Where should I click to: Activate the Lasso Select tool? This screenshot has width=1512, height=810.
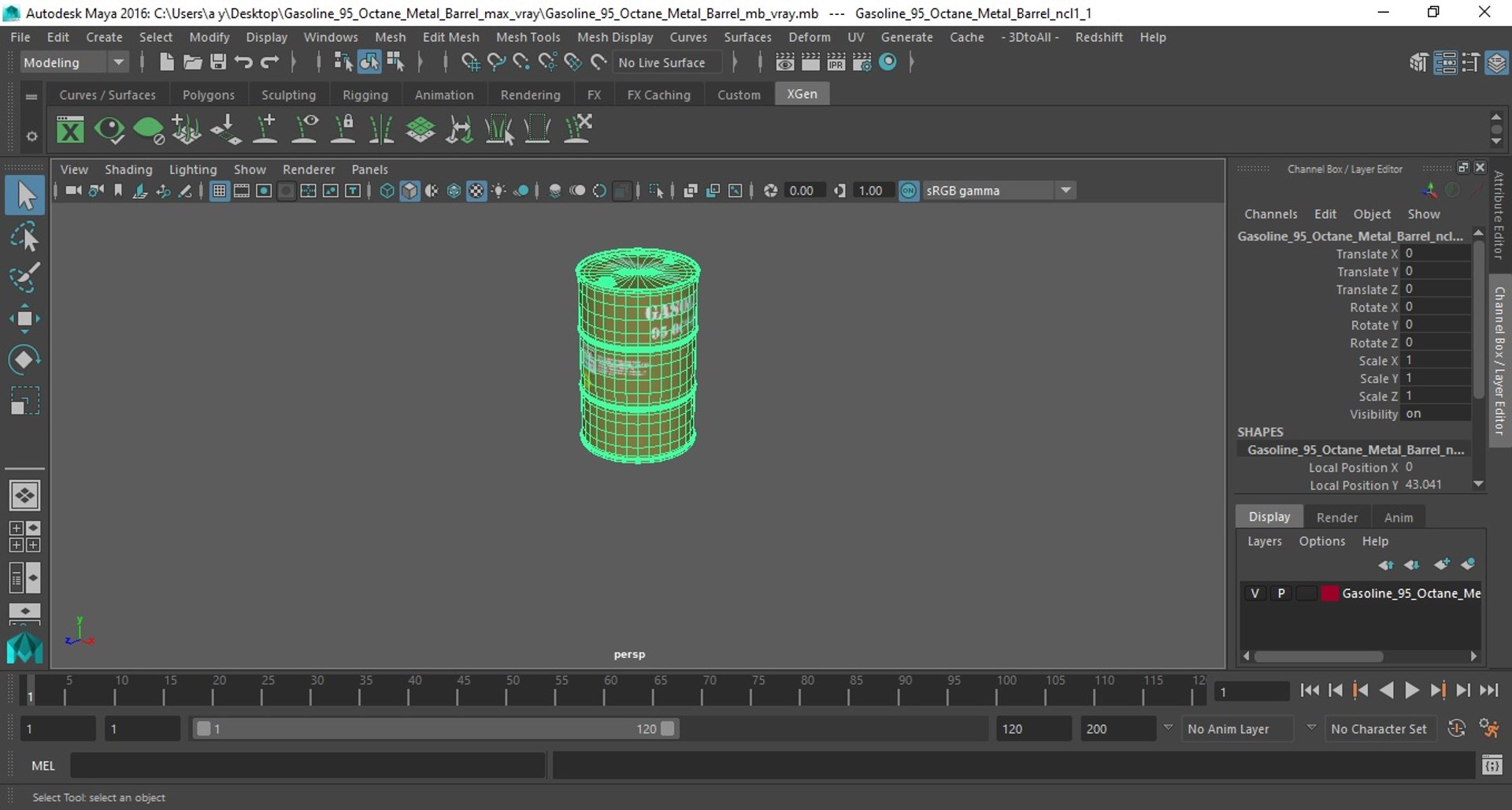point(24,236)
